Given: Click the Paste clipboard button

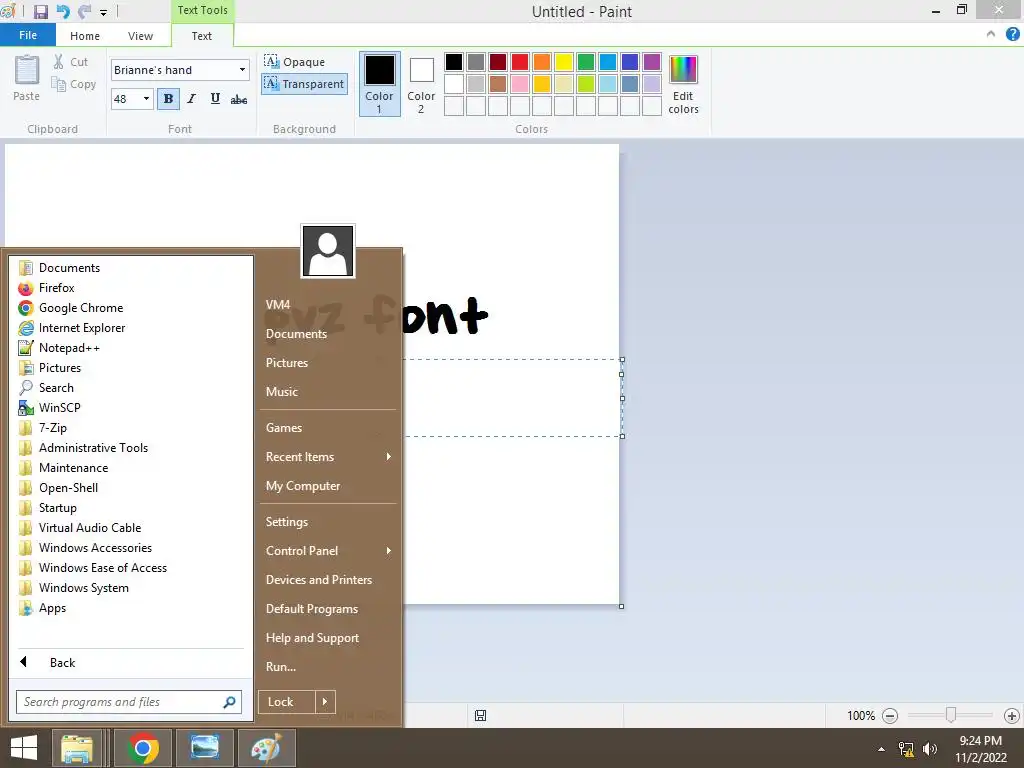Looking at the screenshot, I should pos(27,78).
